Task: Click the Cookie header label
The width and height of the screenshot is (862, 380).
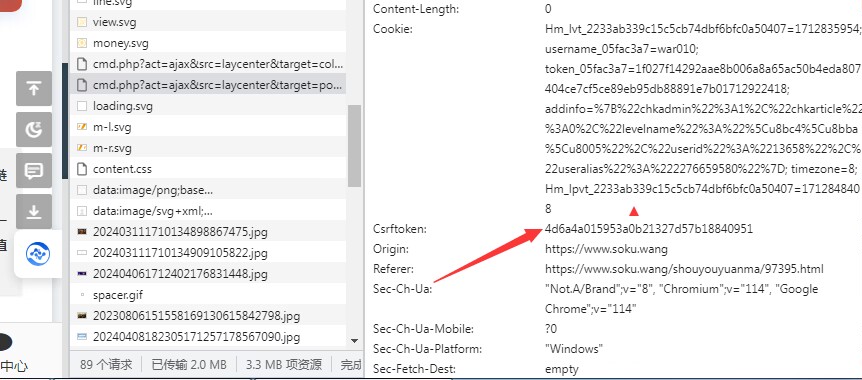Action: [x=393, y=29]
